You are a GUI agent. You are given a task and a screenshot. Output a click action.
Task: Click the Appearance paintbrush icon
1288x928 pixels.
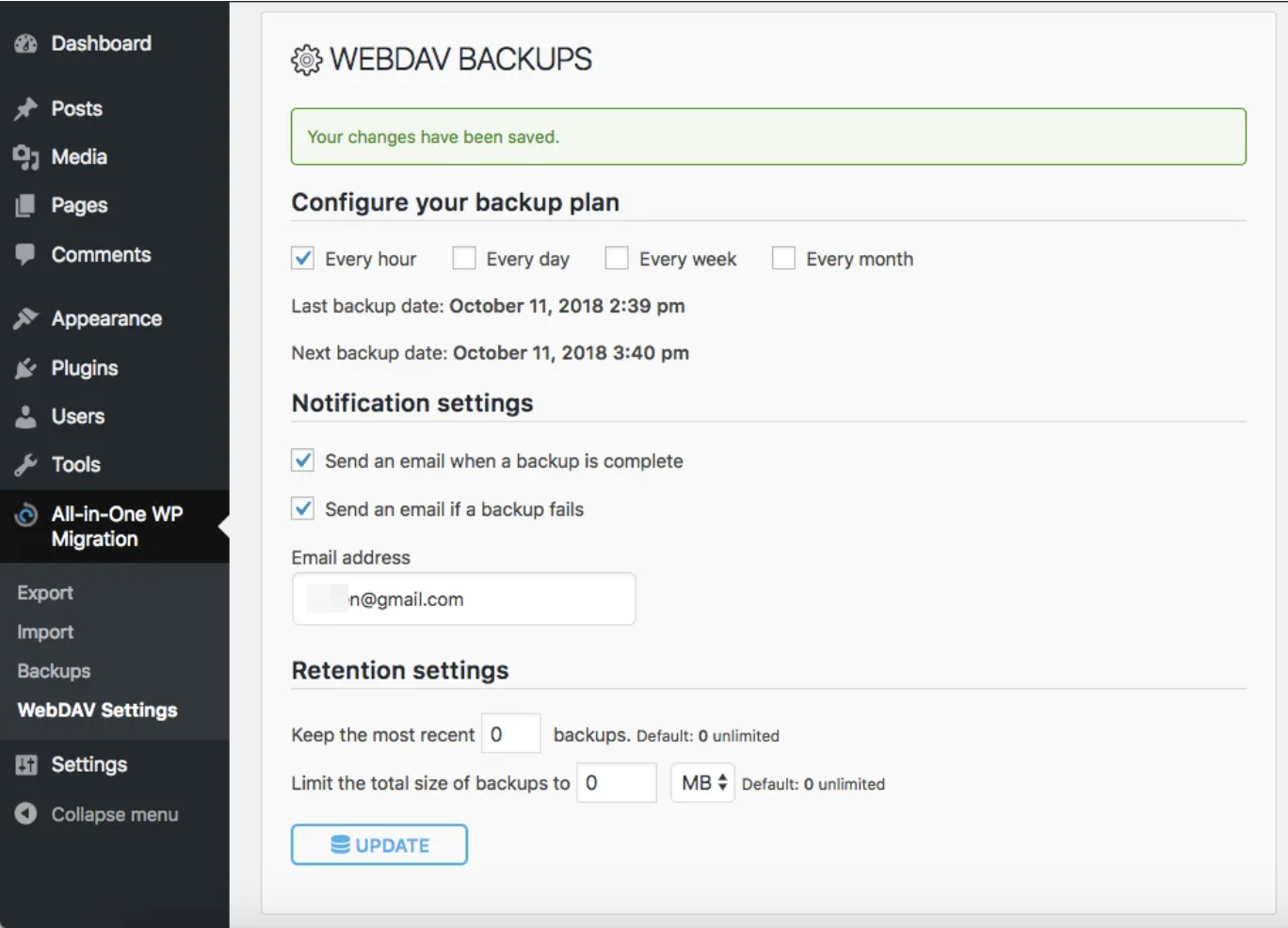click(25, 319)
